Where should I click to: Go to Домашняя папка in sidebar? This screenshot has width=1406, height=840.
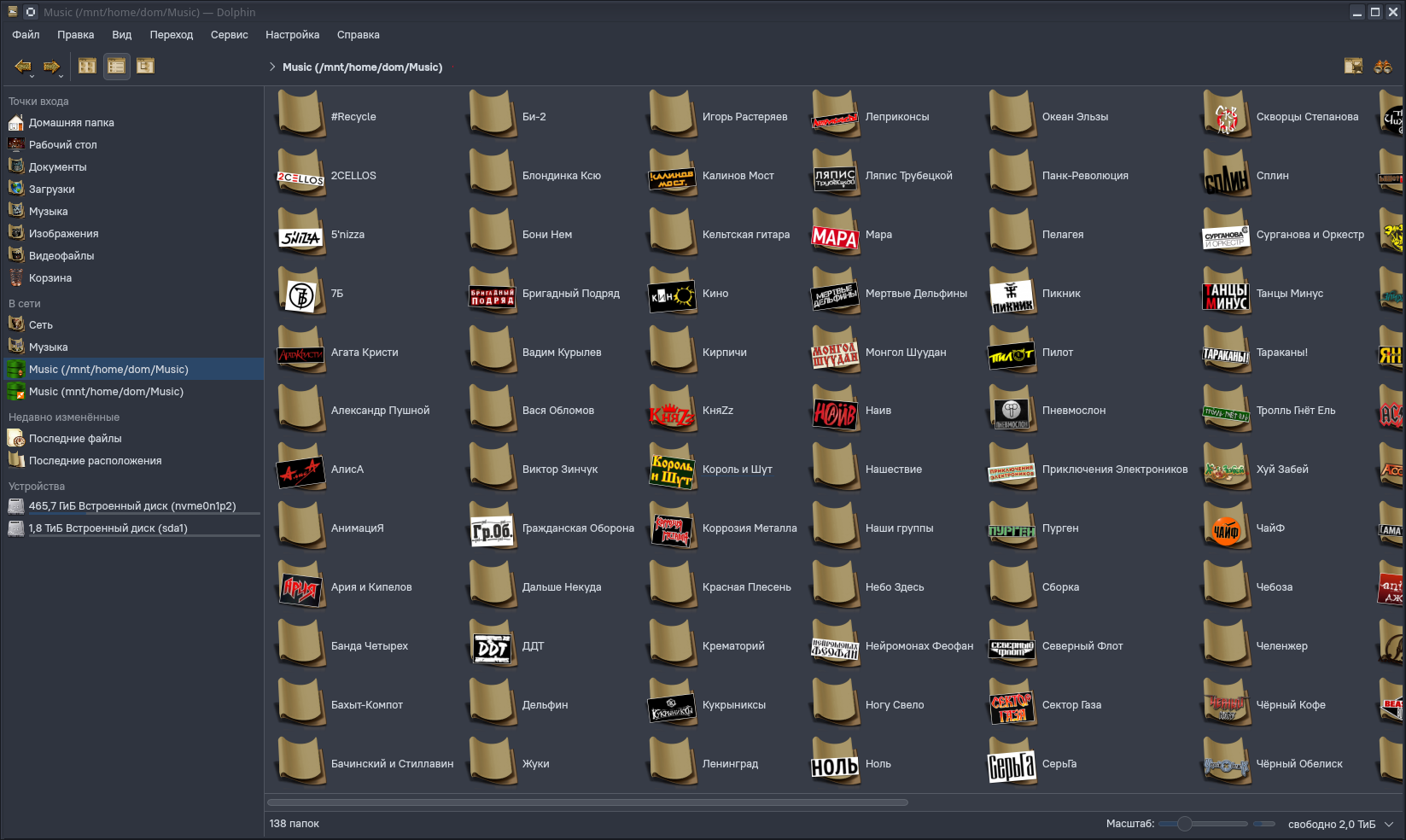(x=71, y=123)
